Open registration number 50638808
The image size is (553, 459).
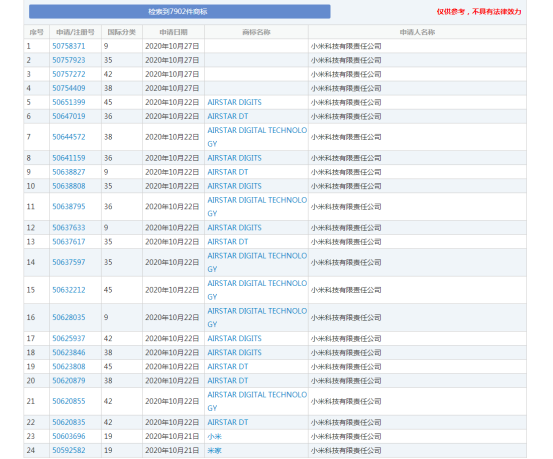tap(69, 186)
